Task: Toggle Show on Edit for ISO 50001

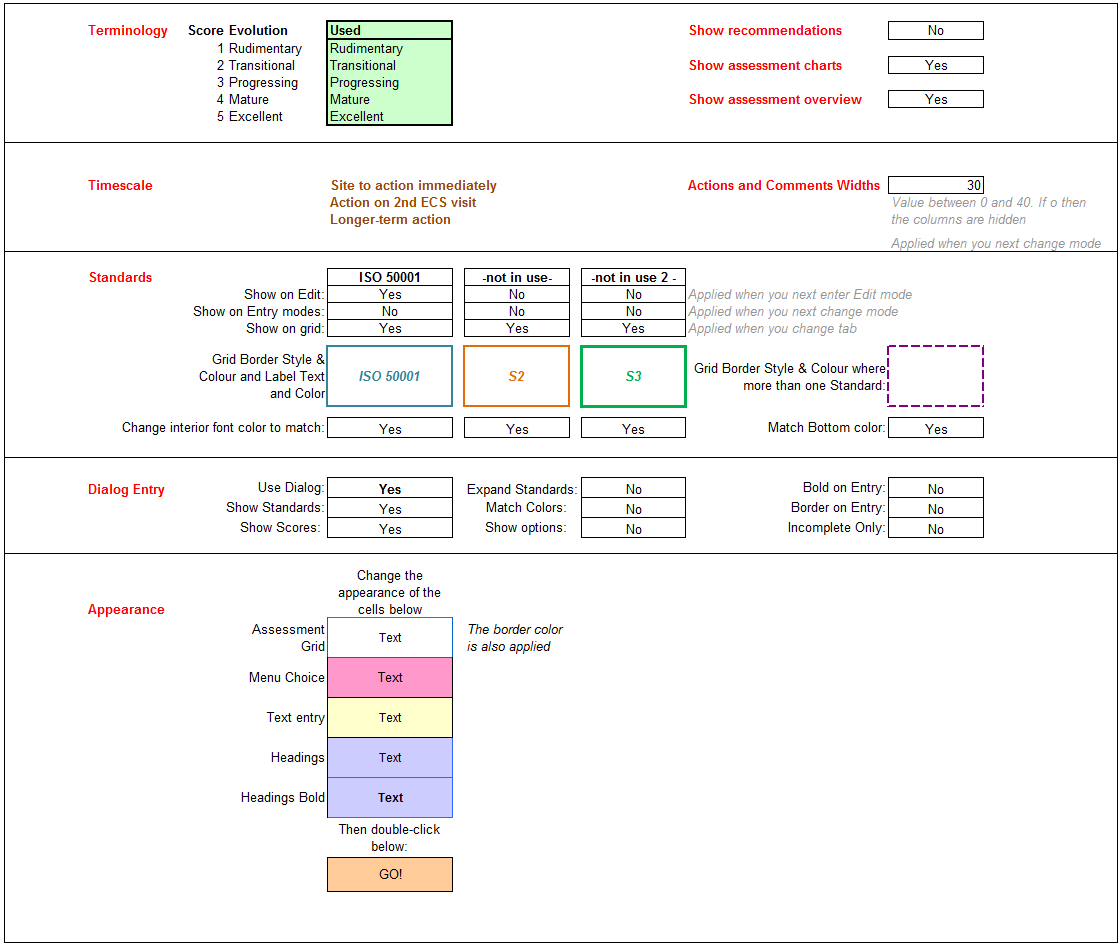Action: point(389,294)
